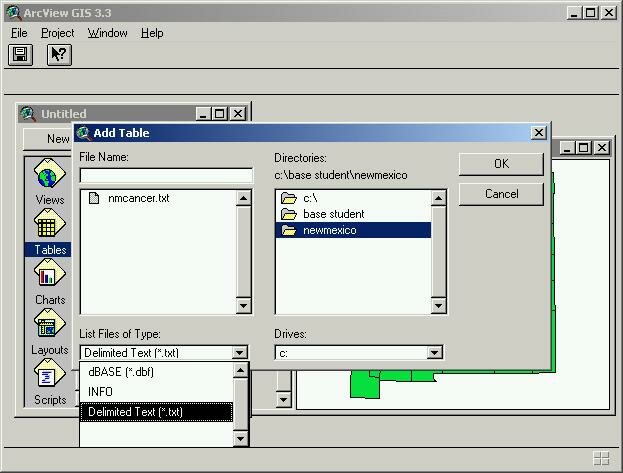Click the Add Table dialog title icon
This screenshot has width=623, height=473.
83,133
